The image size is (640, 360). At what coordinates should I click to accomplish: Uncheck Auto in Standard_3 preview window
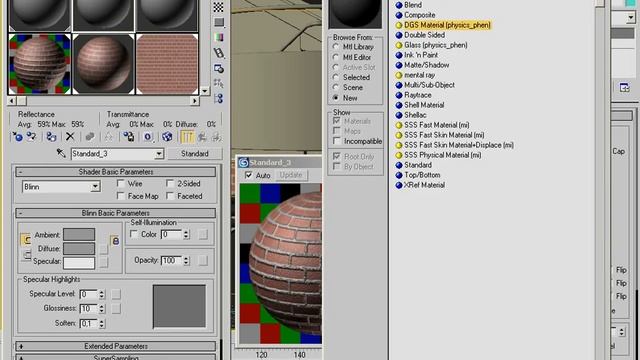tap(249, 175)
